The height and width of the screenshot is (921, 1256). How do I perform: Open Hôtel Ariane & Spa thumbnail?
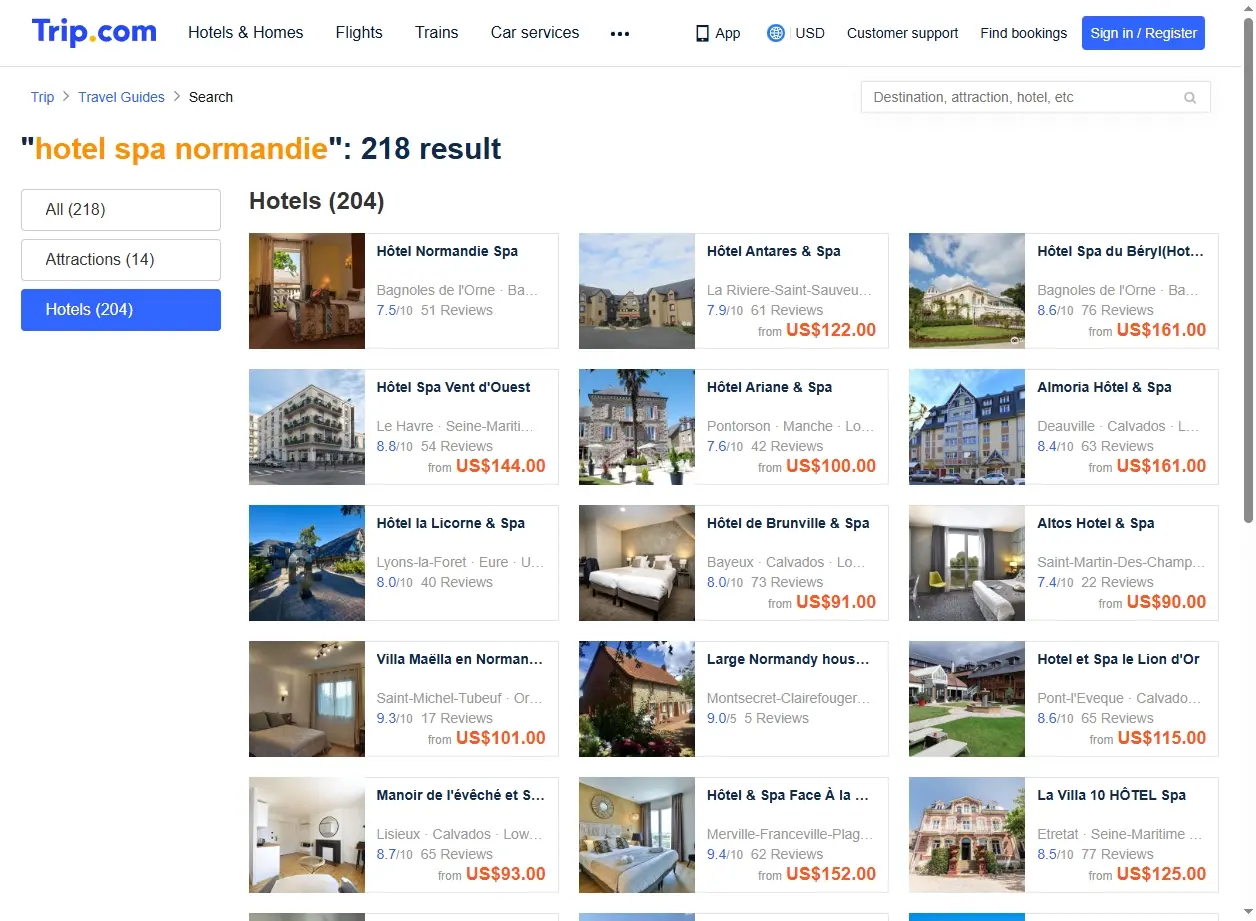click(x=637, y=427)
